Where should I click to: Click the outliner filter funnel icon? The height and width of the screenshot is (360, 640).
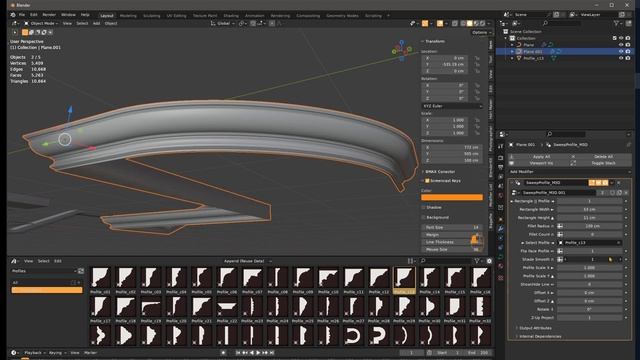point(617,24)
